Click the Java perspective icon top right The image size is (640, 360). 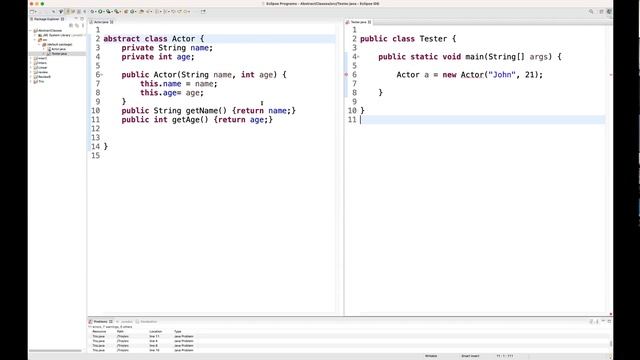pos(609,11)
